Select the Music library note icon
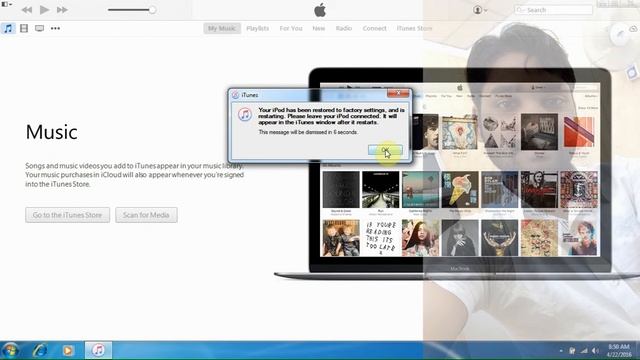640x360 pixels. 8,29
